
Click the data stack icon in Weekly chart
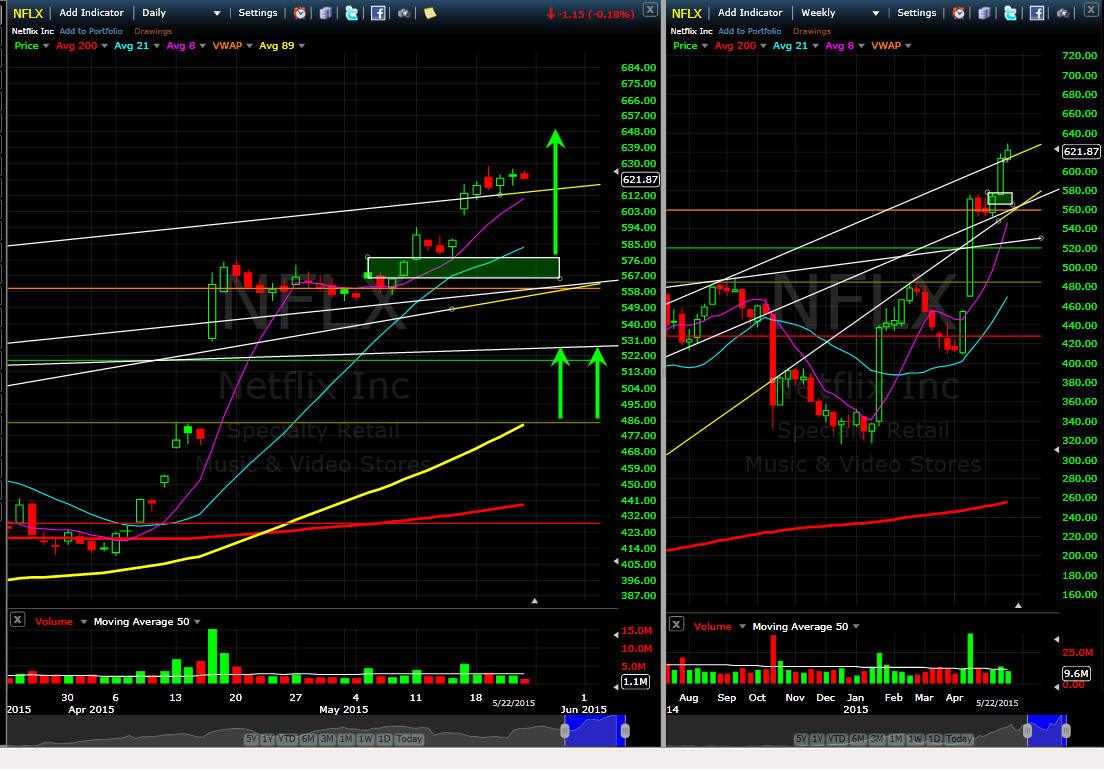[984, 13]
